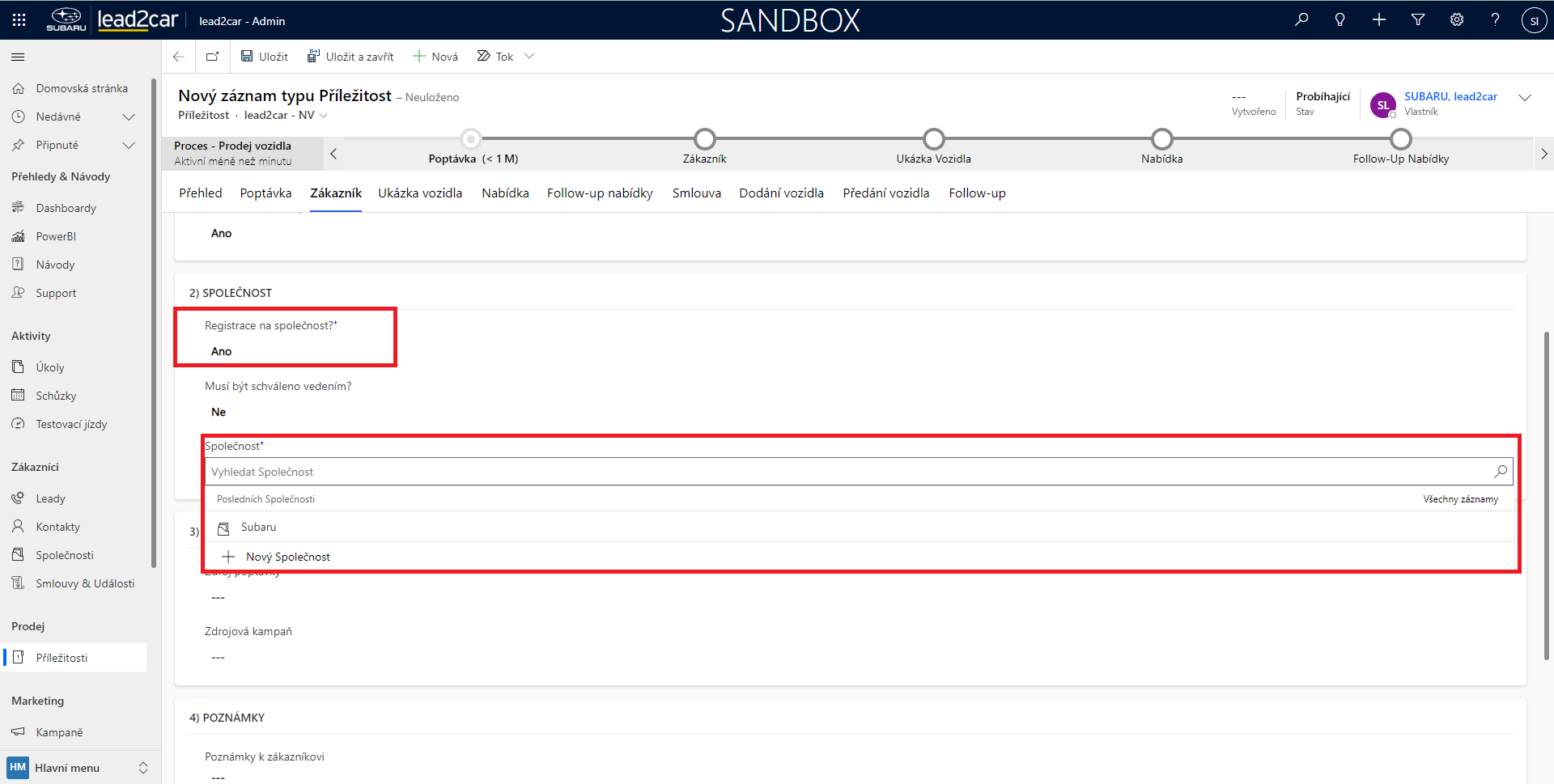1554x784 pixels.
Task: Collapse the sidebar with hamburger icon
Action: click(x=18, y=57)
